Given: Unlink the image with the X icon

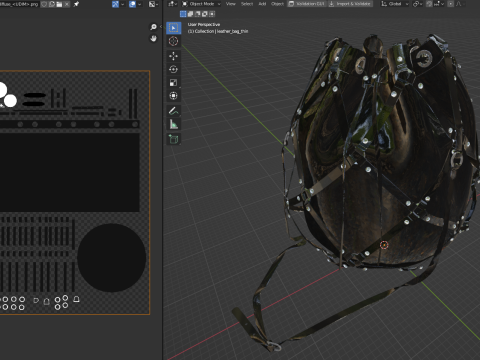Looking at the screenshot, I should (67, 4).
